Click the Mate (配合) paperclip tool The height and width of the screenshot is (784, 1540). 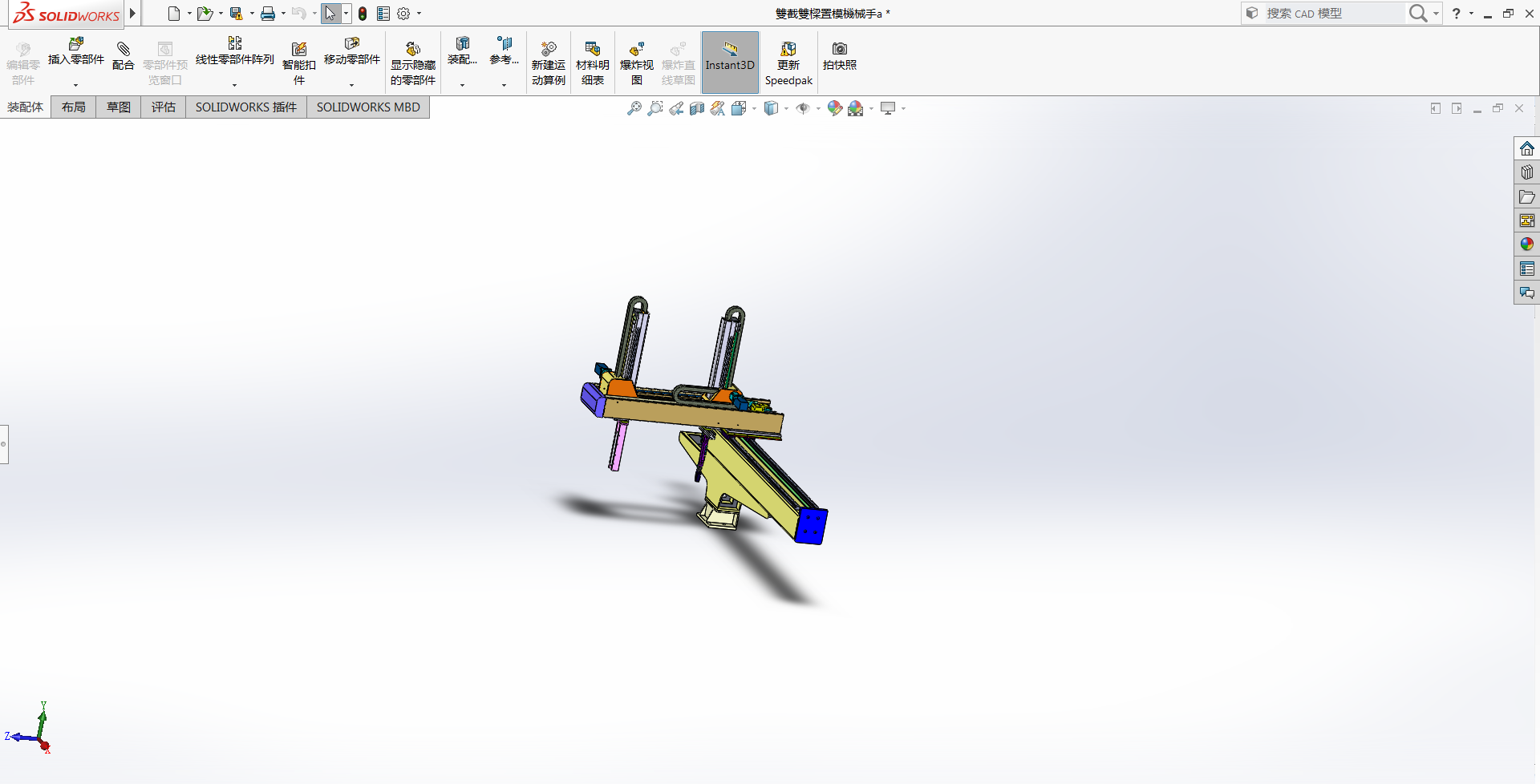coord(124,56)
